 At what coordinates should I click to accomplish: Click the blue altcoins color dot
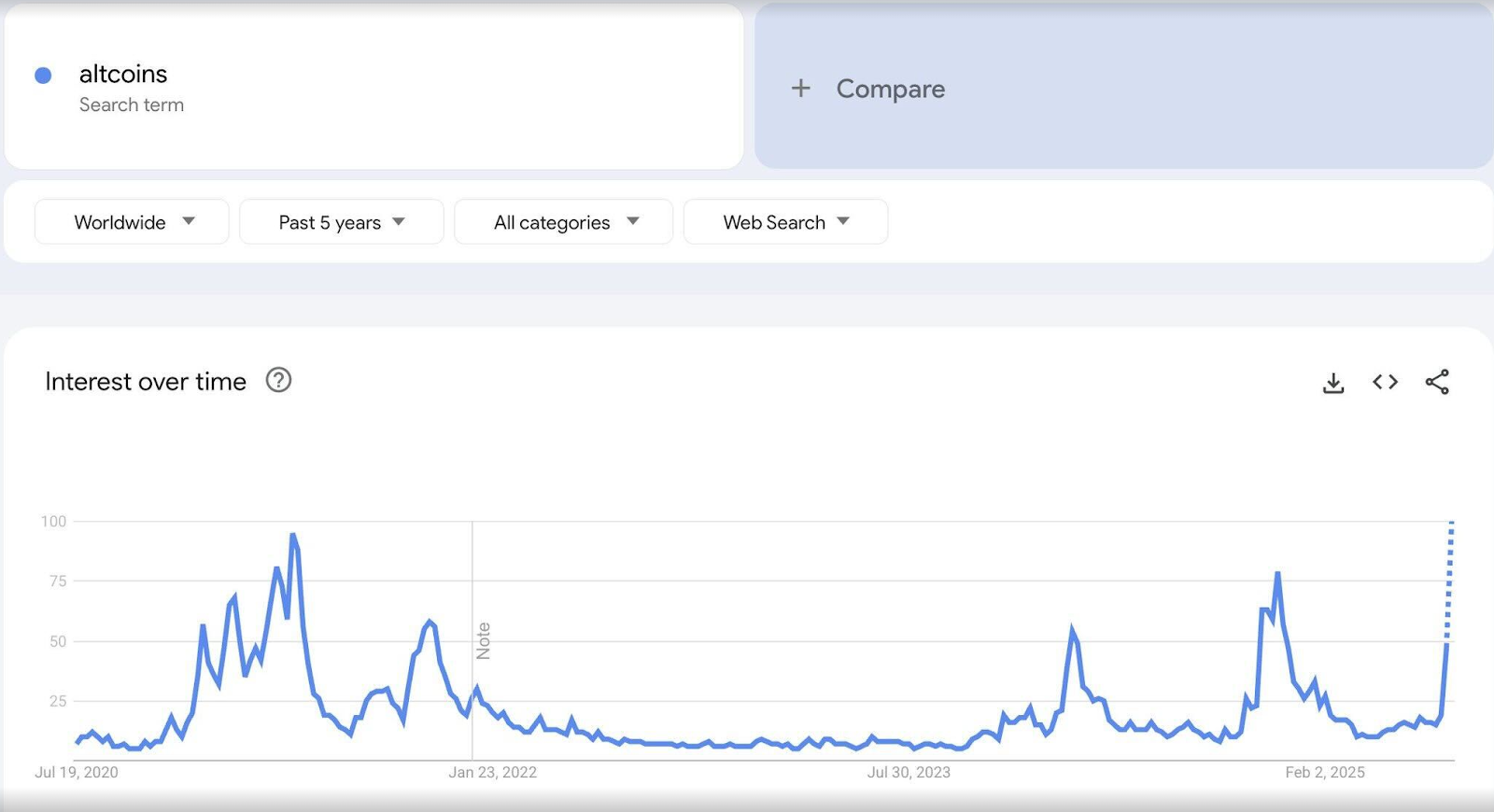43,76
